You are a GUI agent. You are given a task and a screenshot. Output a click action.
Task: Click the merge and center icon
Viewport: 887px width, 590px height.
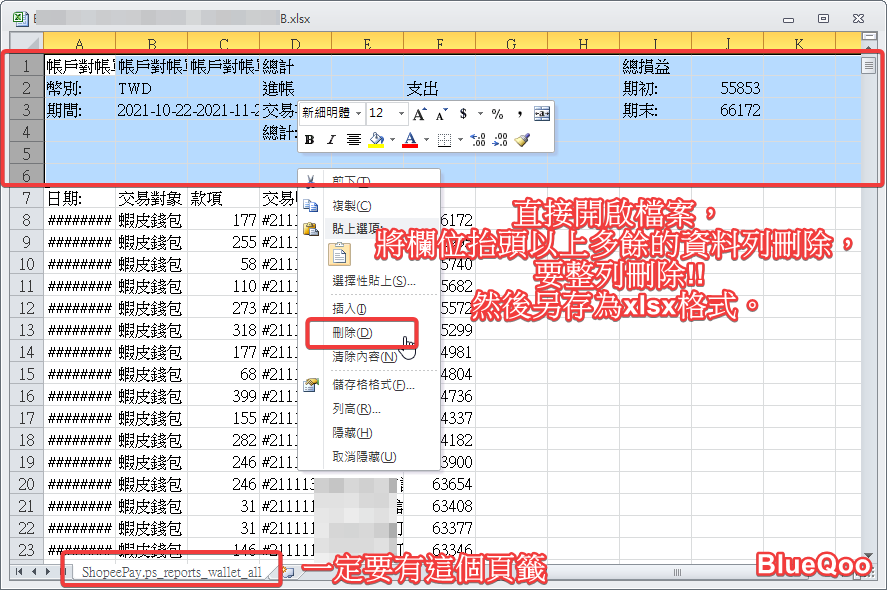tap(541, 114)
